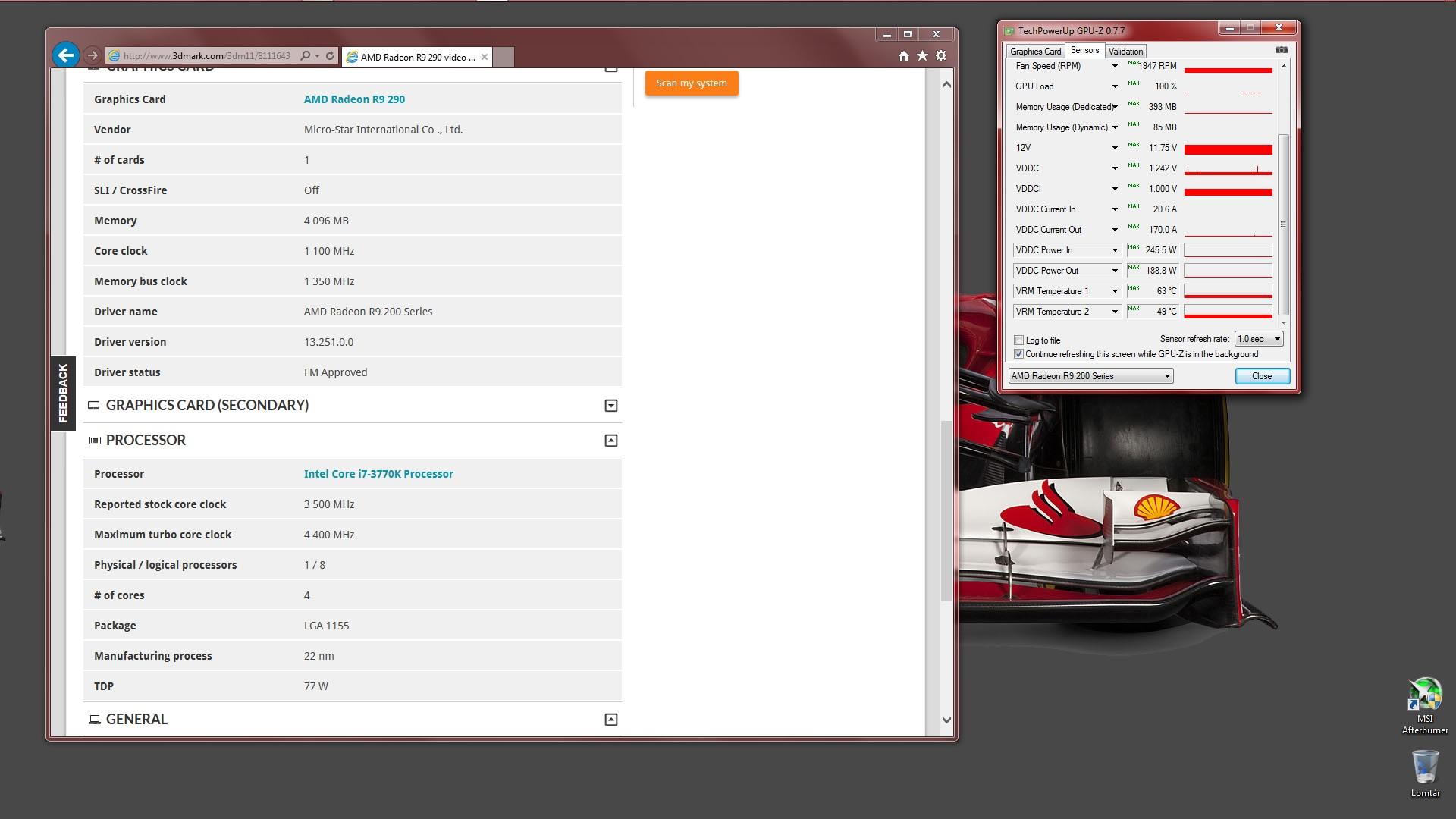Click the IE page icon in address bar
Image resolution: width=1456 pixels, height=819 pixels.
114,56
